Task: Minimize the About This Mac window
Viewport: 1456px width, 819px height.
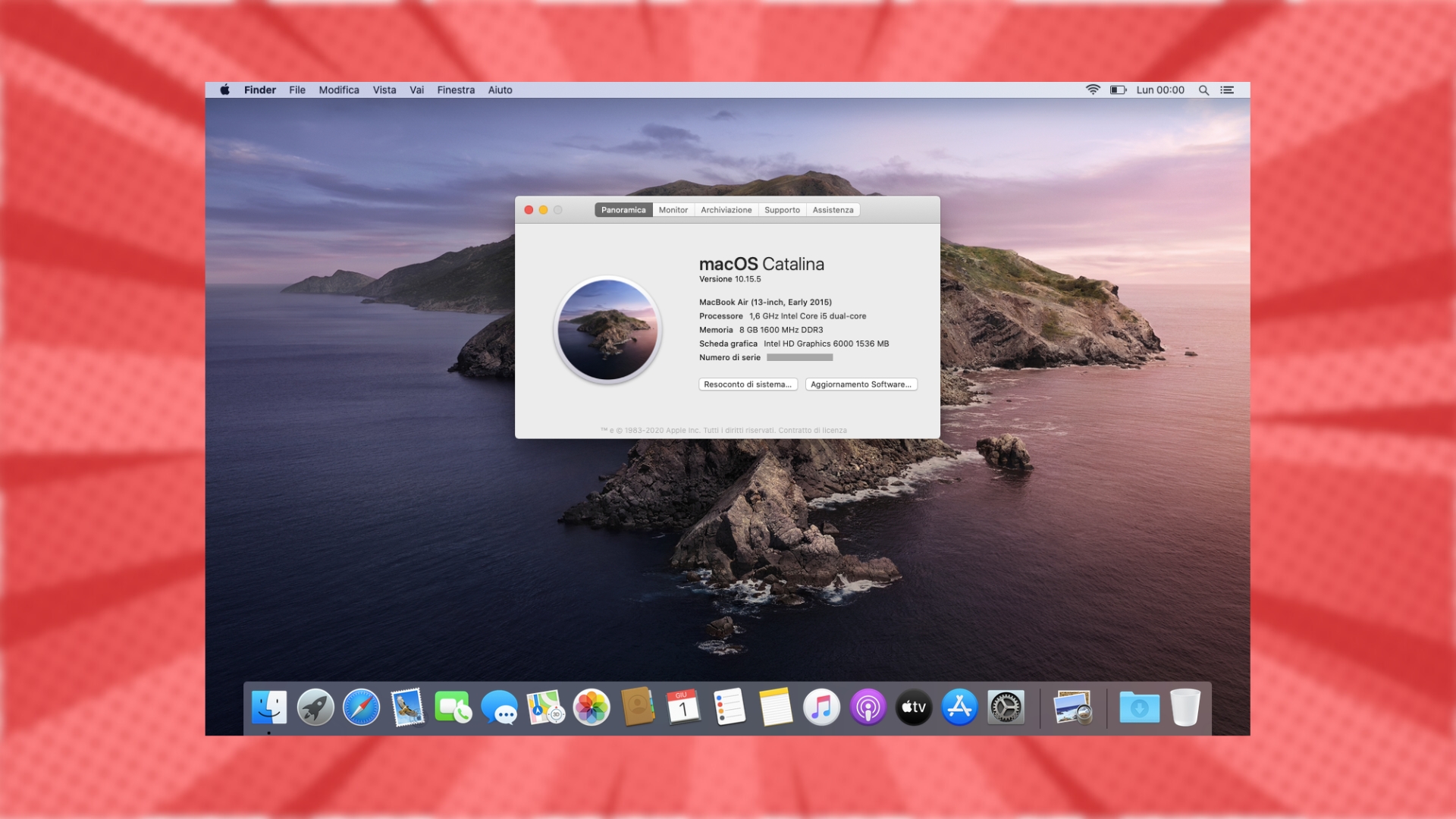Action: 543,210
